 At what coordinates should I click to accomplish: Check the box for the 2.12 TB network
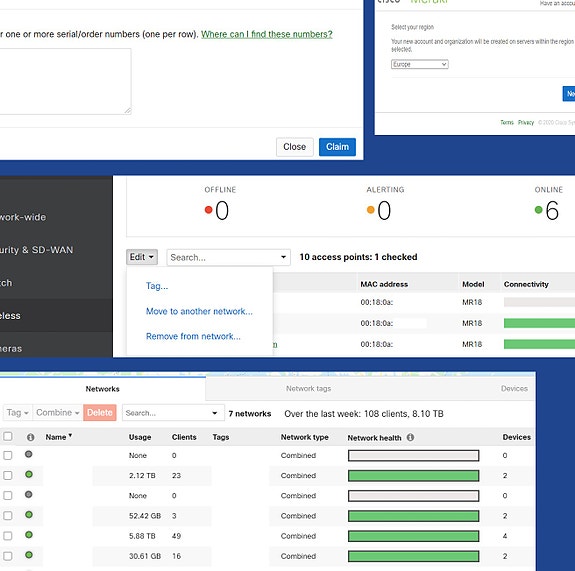pyautogui.click(x=8, y=476)
